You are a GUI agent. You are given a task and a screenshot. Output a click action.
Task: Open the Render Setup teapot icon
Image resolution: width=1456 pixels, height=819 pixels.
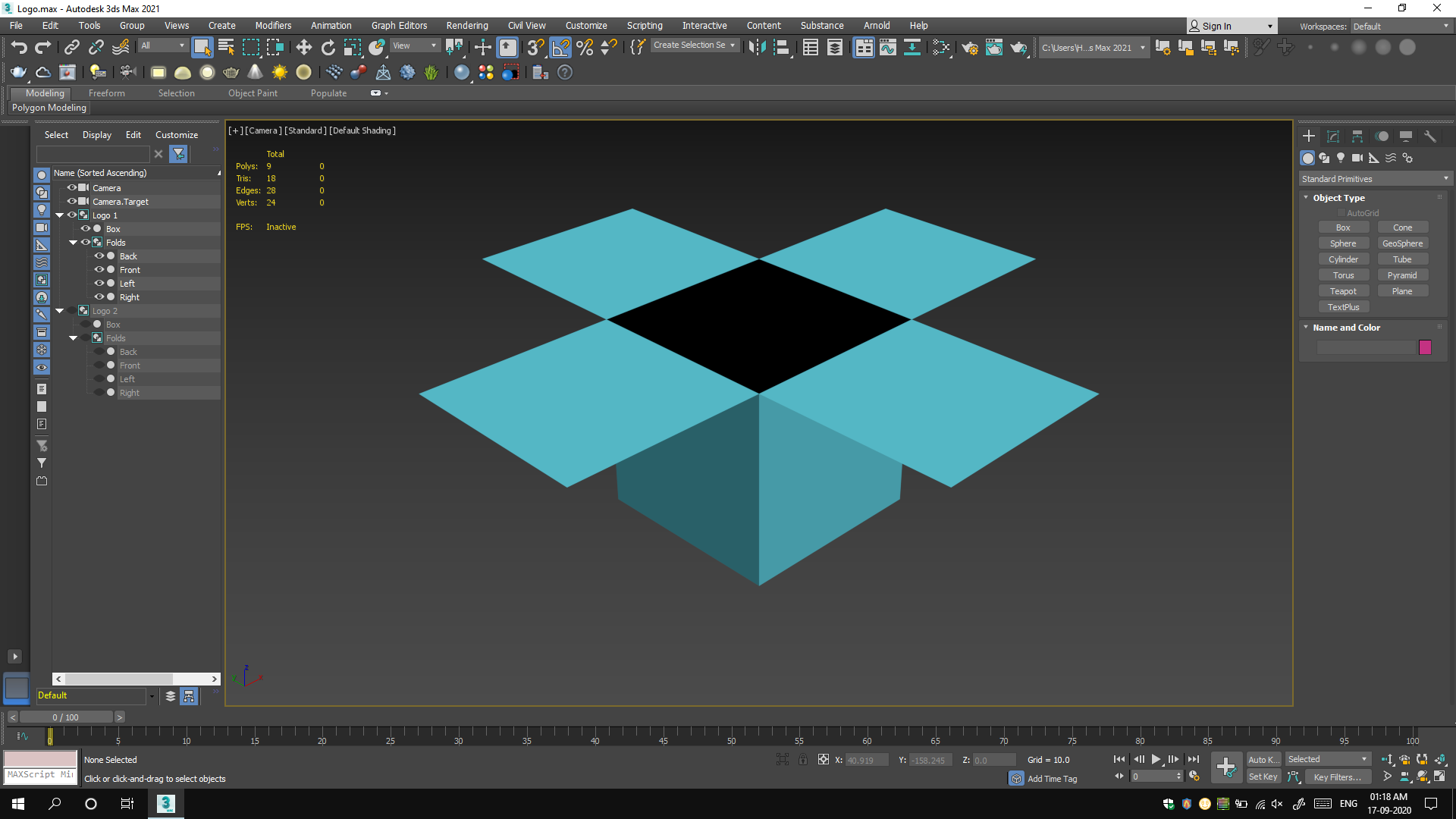click(969, 48)
